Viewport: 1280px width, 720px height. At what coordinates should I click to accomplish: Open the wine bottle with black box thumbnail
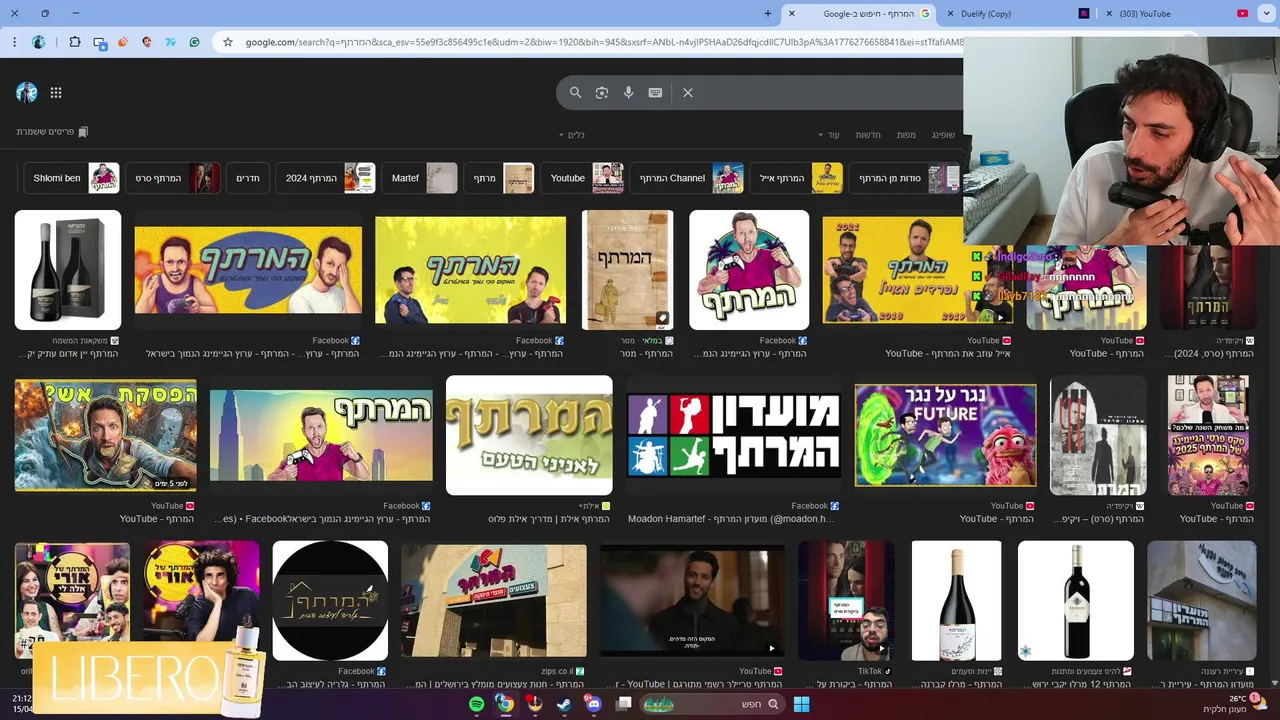click(68, 270)
